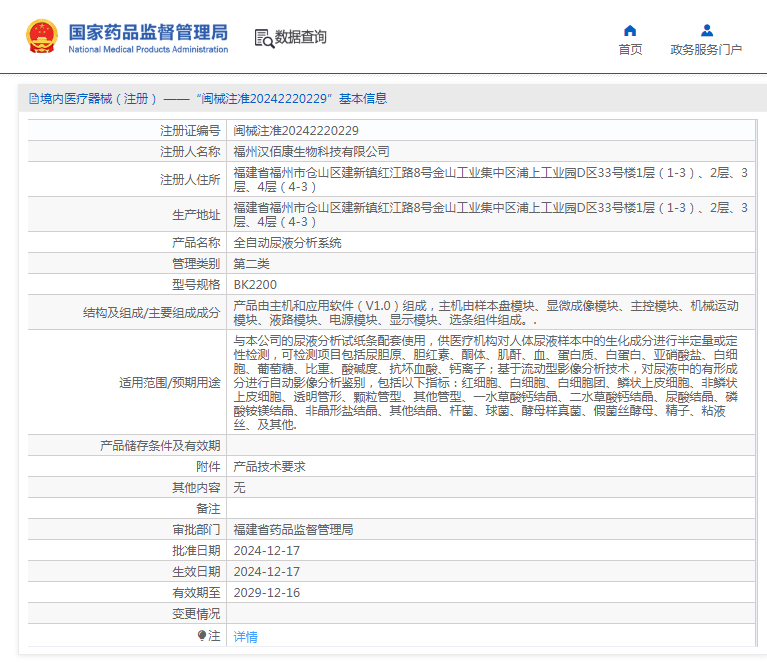Open the 数据查询 search icon
This screenshot has width=767, height=663.
point(264,38)
